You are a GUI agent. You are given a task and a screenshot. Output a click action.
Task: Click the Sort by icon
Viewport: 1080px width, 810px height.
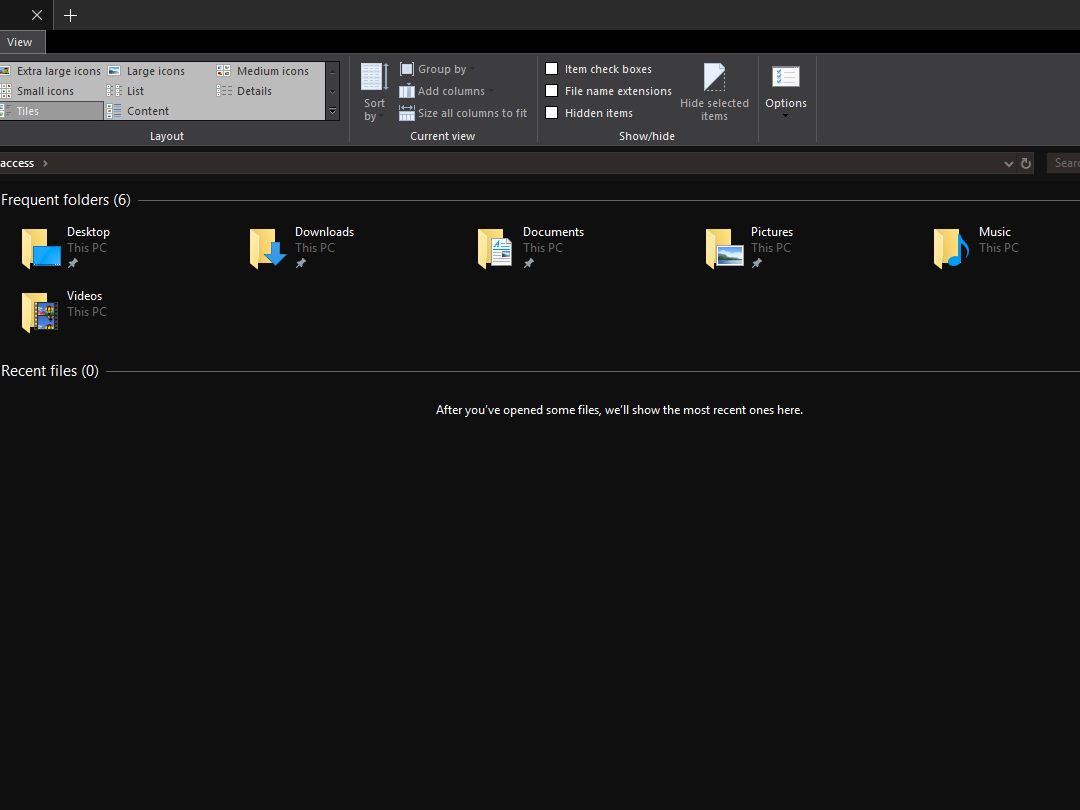click(374, 76)
